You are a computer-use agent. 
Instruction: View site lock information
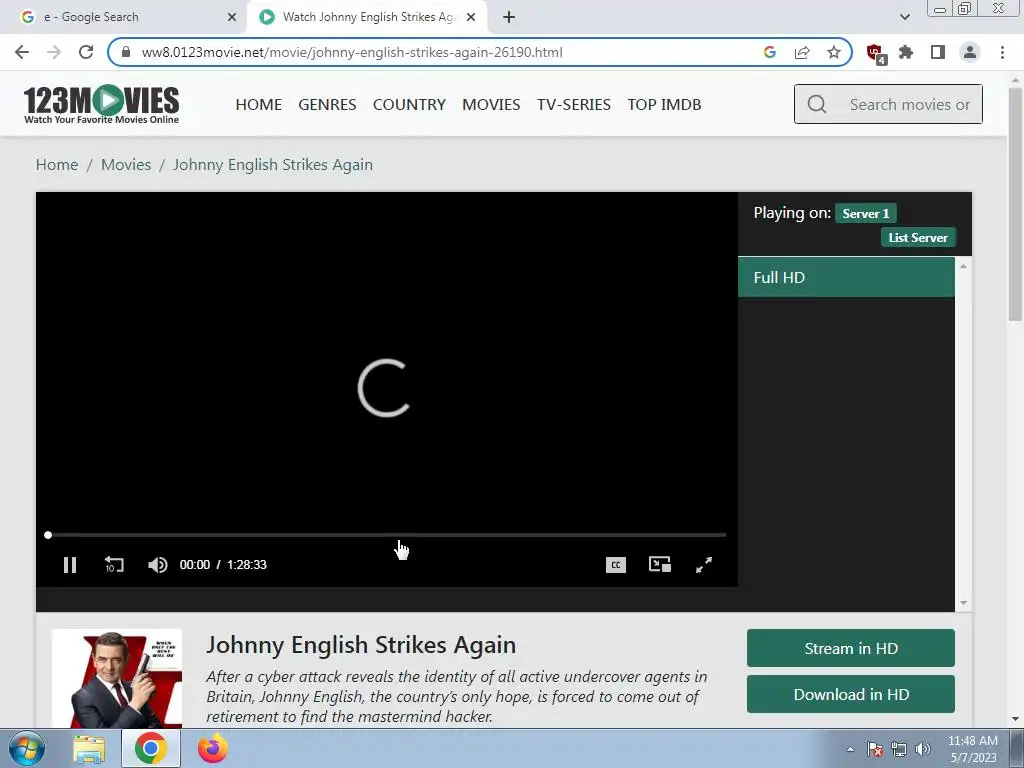point(126,52)
